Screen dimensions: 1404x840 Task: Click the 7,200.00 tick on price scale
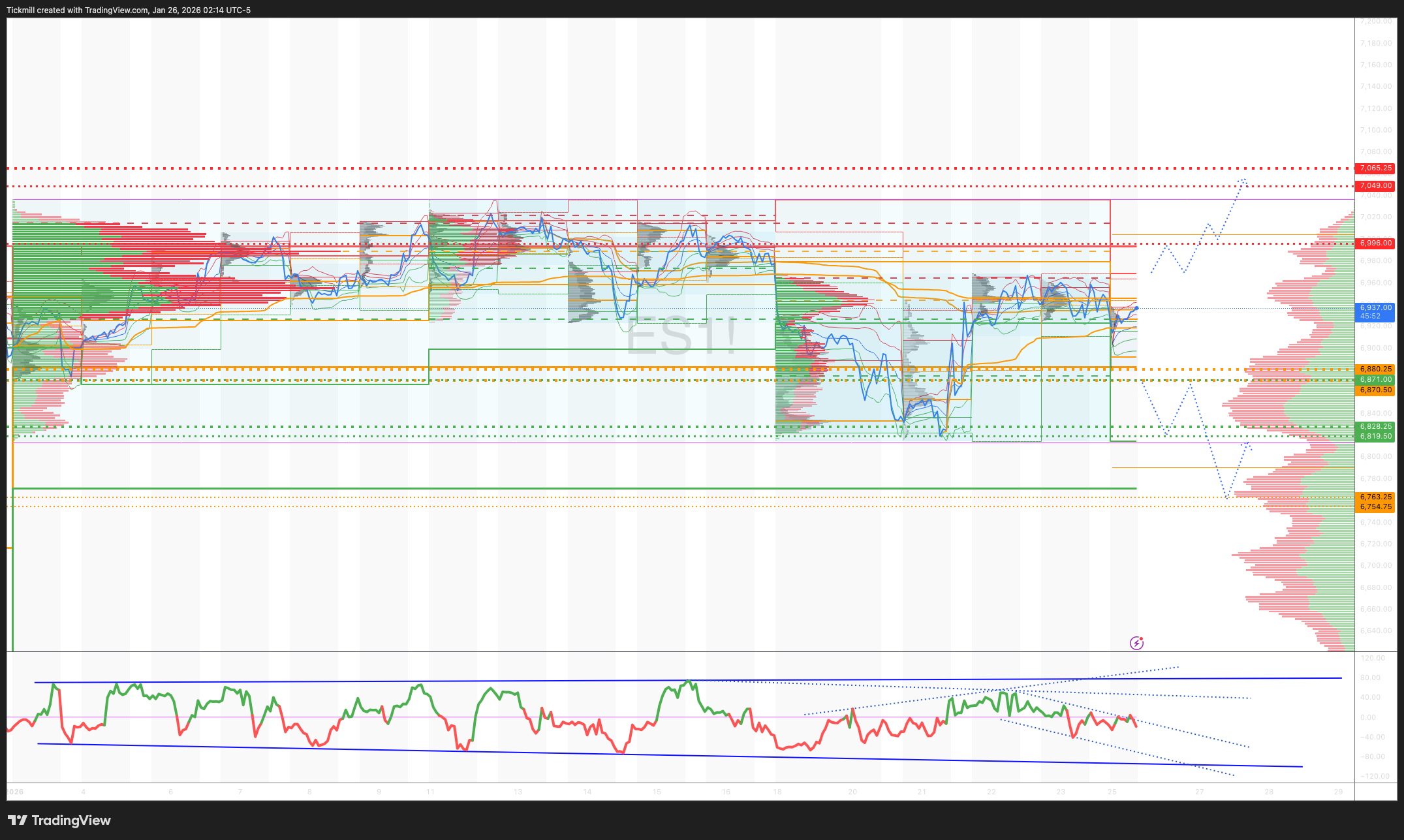point(1375,22)
